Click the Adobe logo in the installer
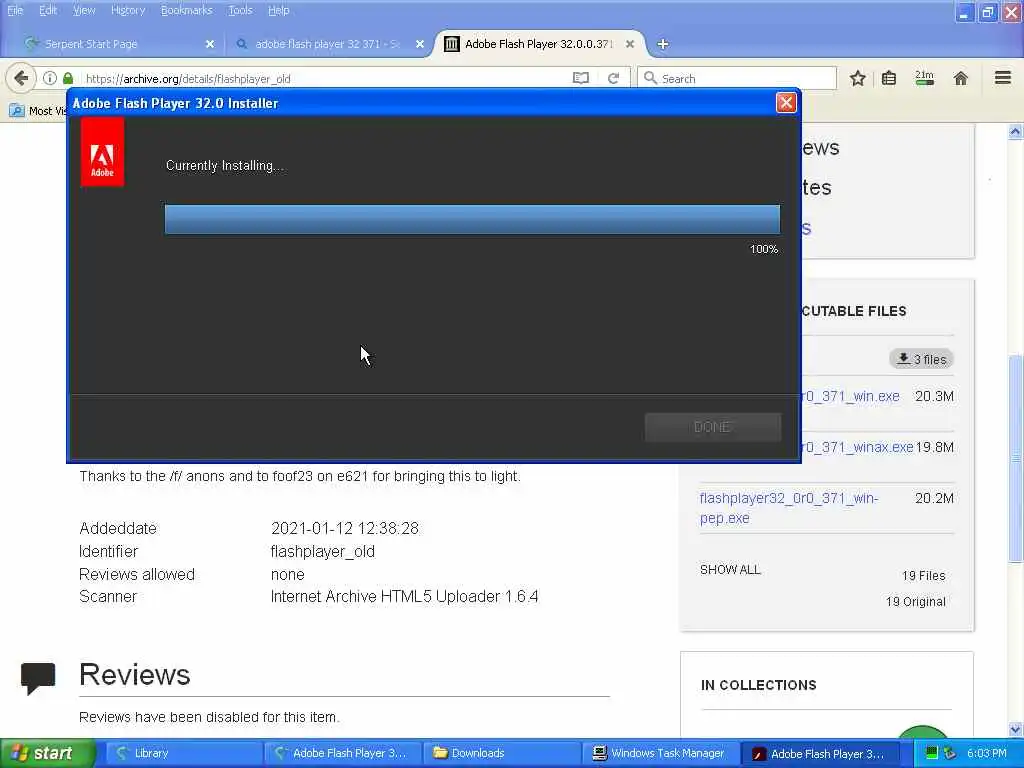The height and width of the screenshot is (768, 1024). (102, 152)
